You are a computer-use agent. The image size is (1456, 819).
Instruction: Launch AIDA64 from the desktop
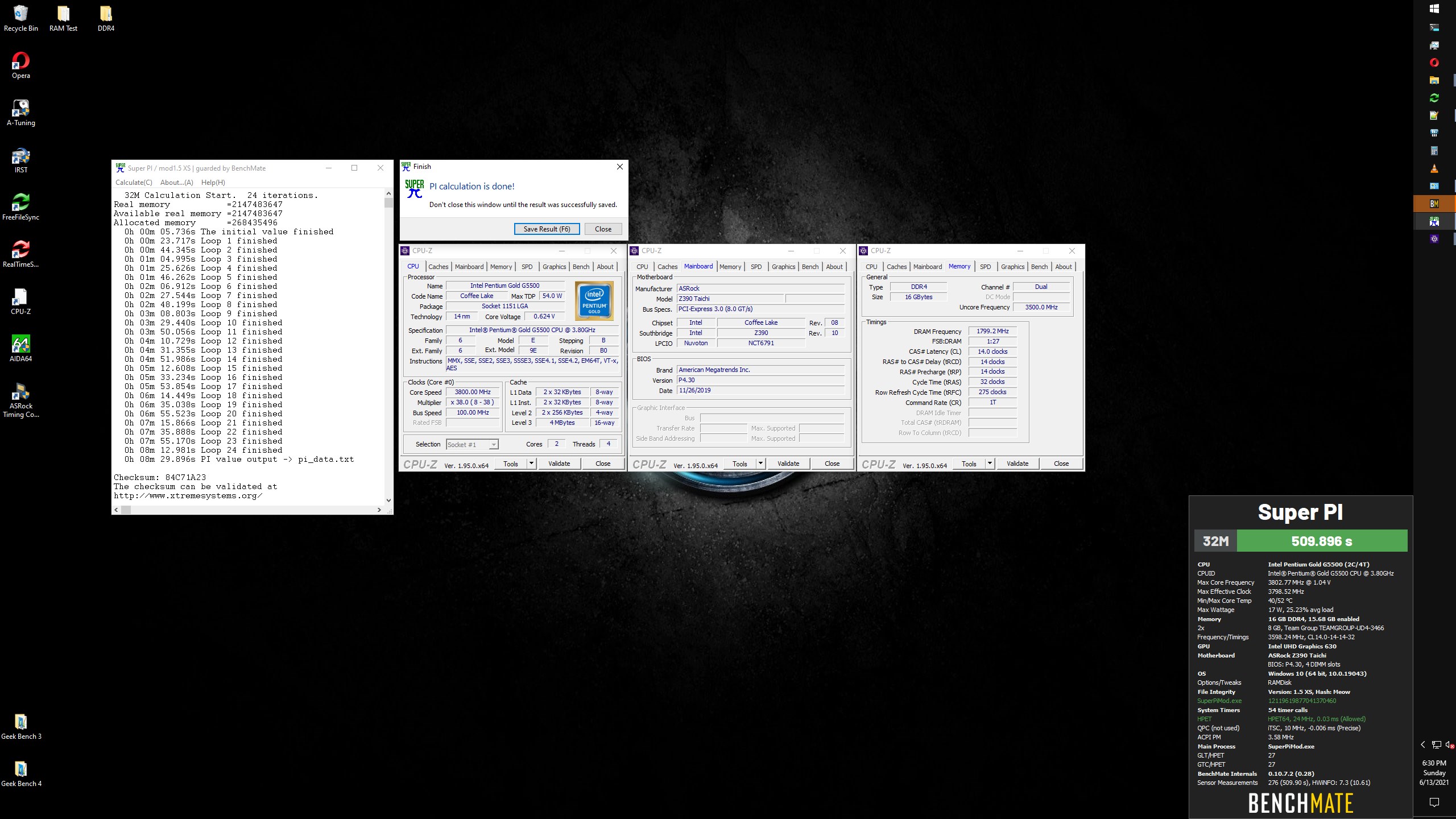point(20,349)
